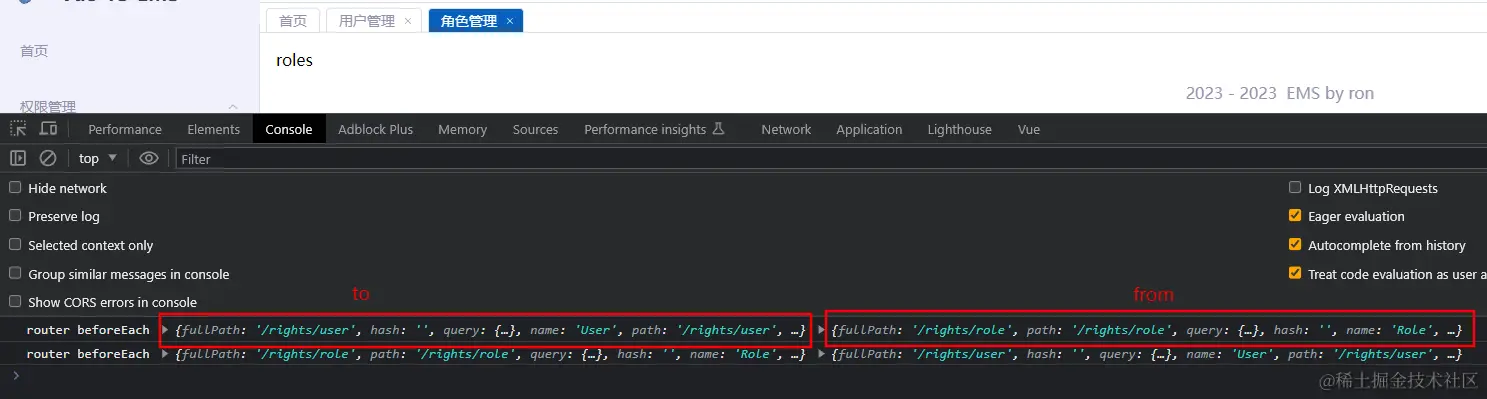Tick Selected context only checkbox
Viewport: 1487px width, 399px height.
pyautogui.click(x=15, y=245)
